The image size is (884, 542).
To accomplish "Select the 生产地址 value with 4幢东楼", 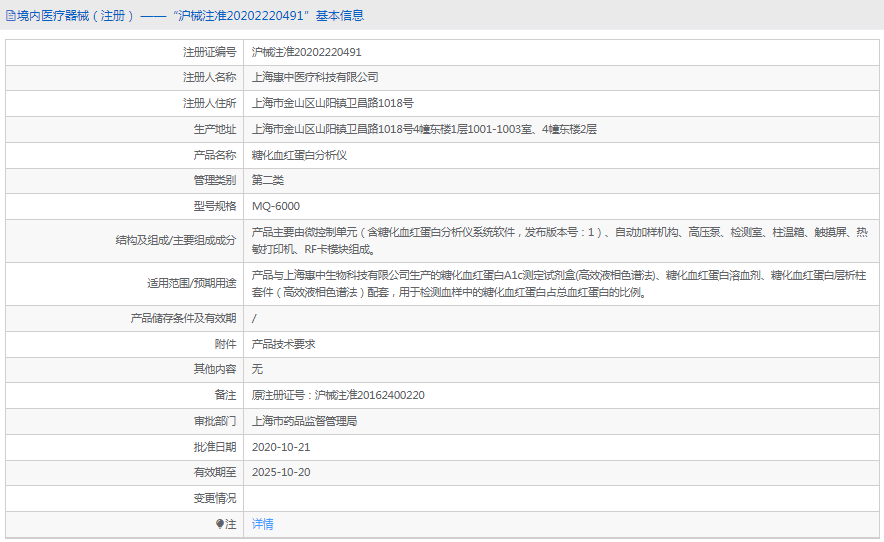I will (x=424, y=129).
